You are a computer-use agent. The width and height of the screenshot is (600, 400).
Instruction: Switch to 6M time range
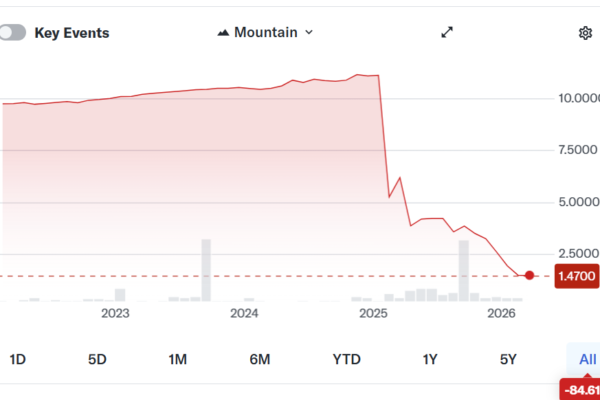260,360
